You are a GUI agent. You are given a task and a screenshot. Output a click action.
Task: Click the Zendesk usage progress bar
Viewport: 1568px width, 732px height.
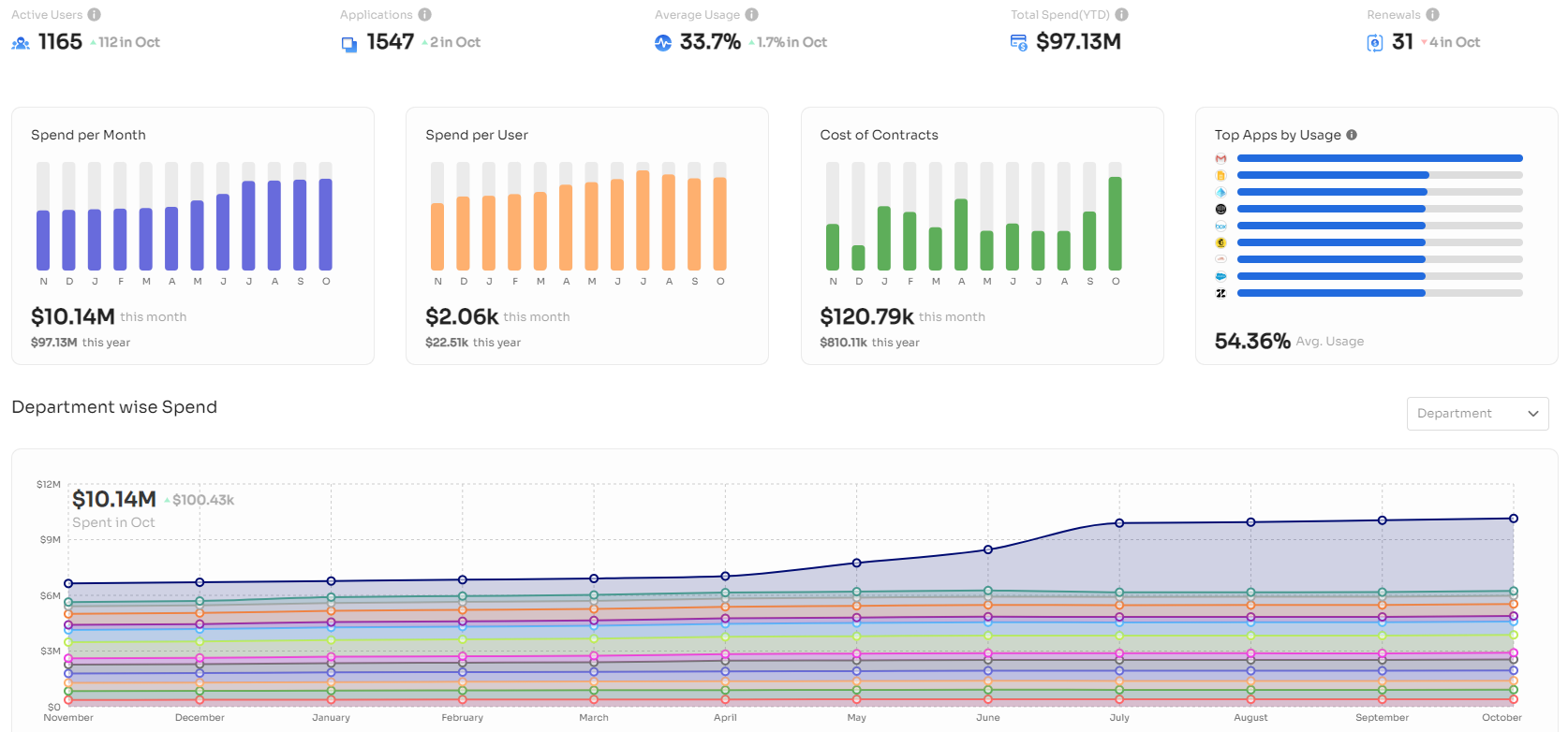tap(1380, 293)
